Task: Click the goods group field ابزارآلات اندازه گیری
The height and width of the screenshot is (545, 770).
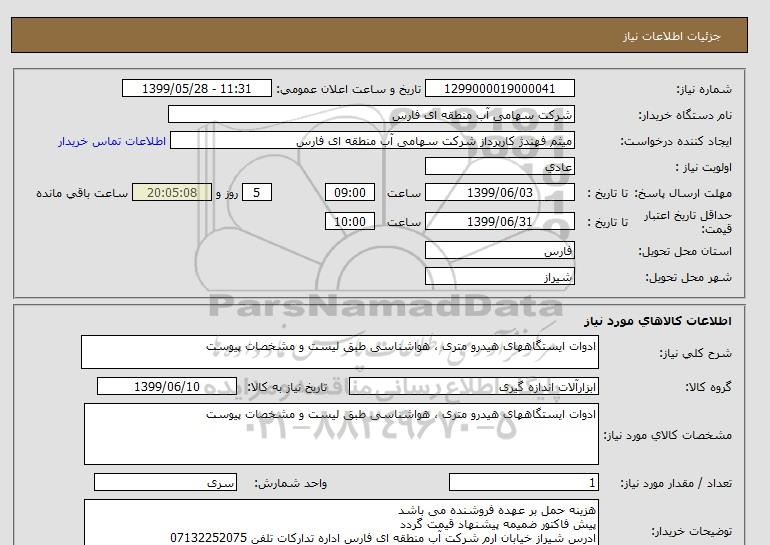Action: tap(473, 386)
